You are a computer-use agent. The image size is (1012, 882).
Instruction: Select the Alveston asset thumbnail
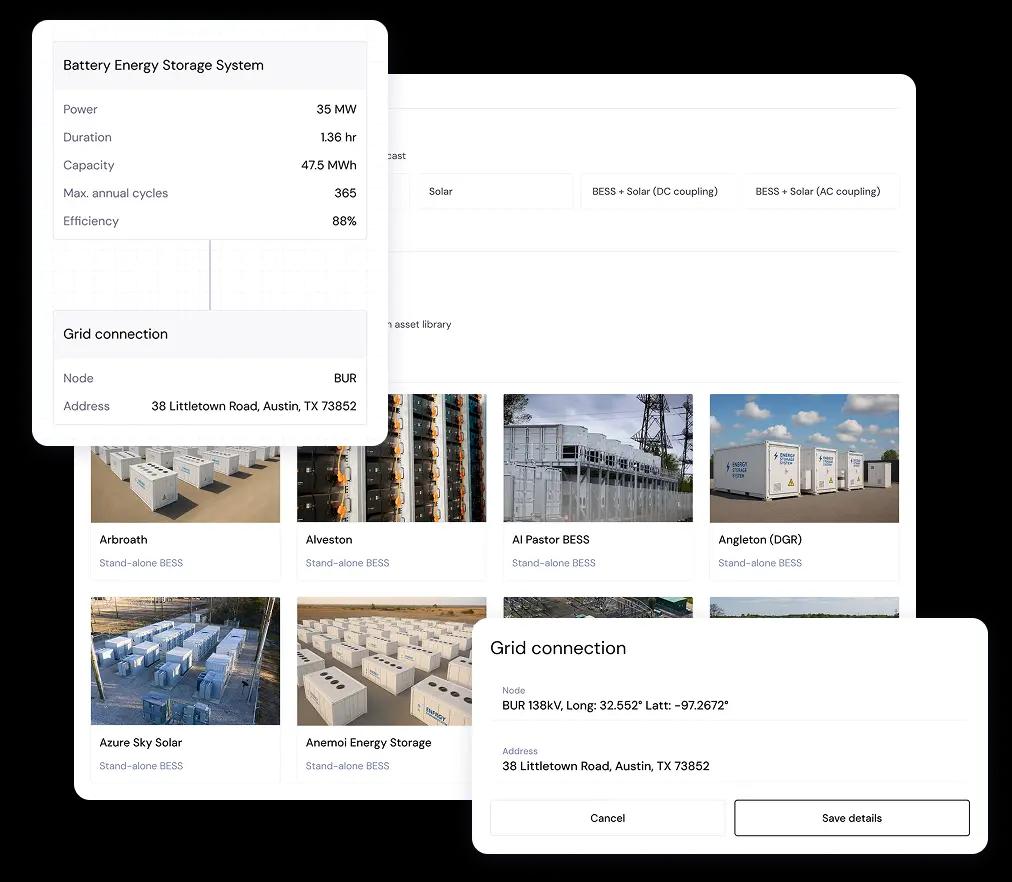391,458
